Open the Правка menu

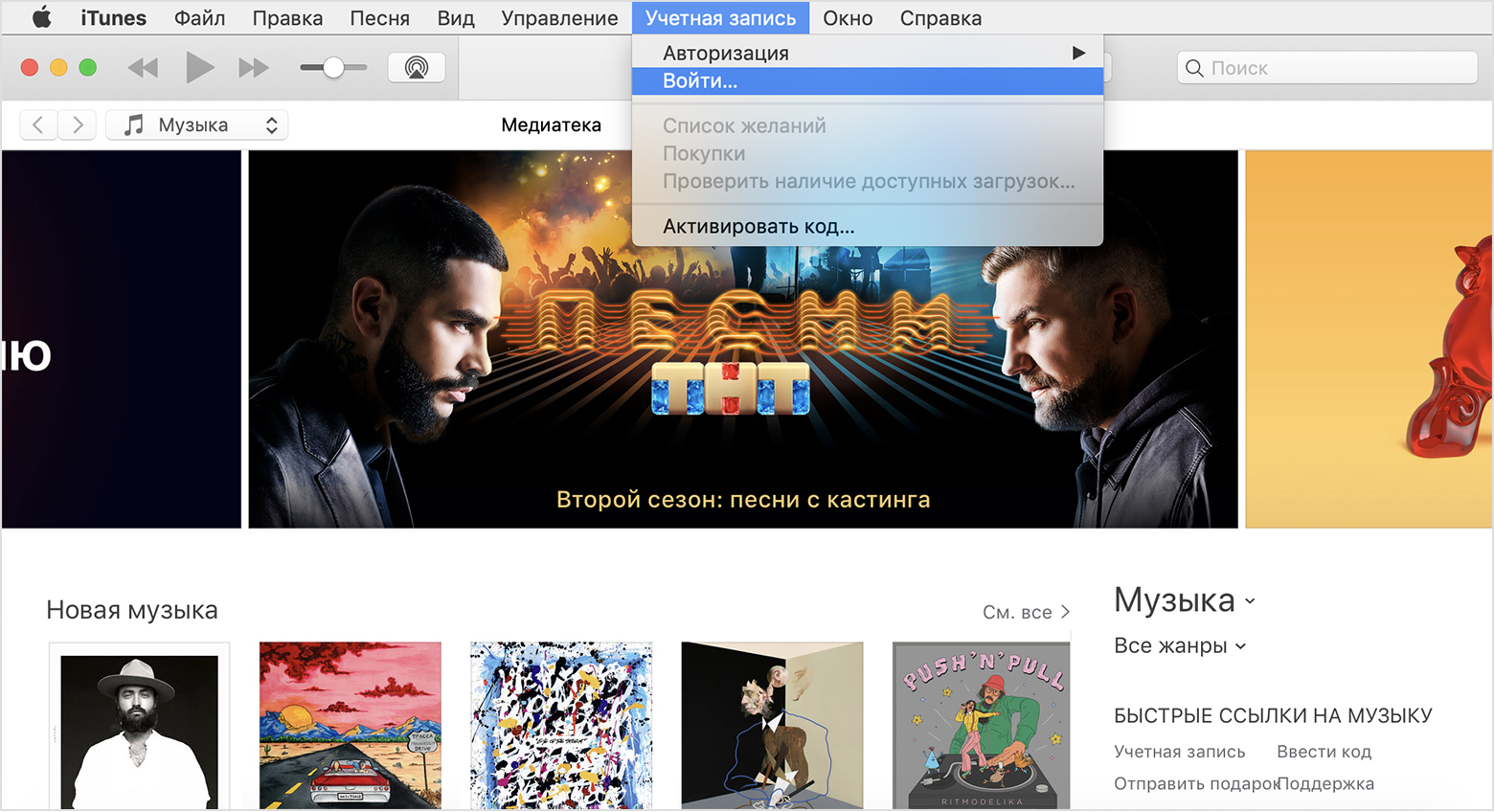[287, 18]
